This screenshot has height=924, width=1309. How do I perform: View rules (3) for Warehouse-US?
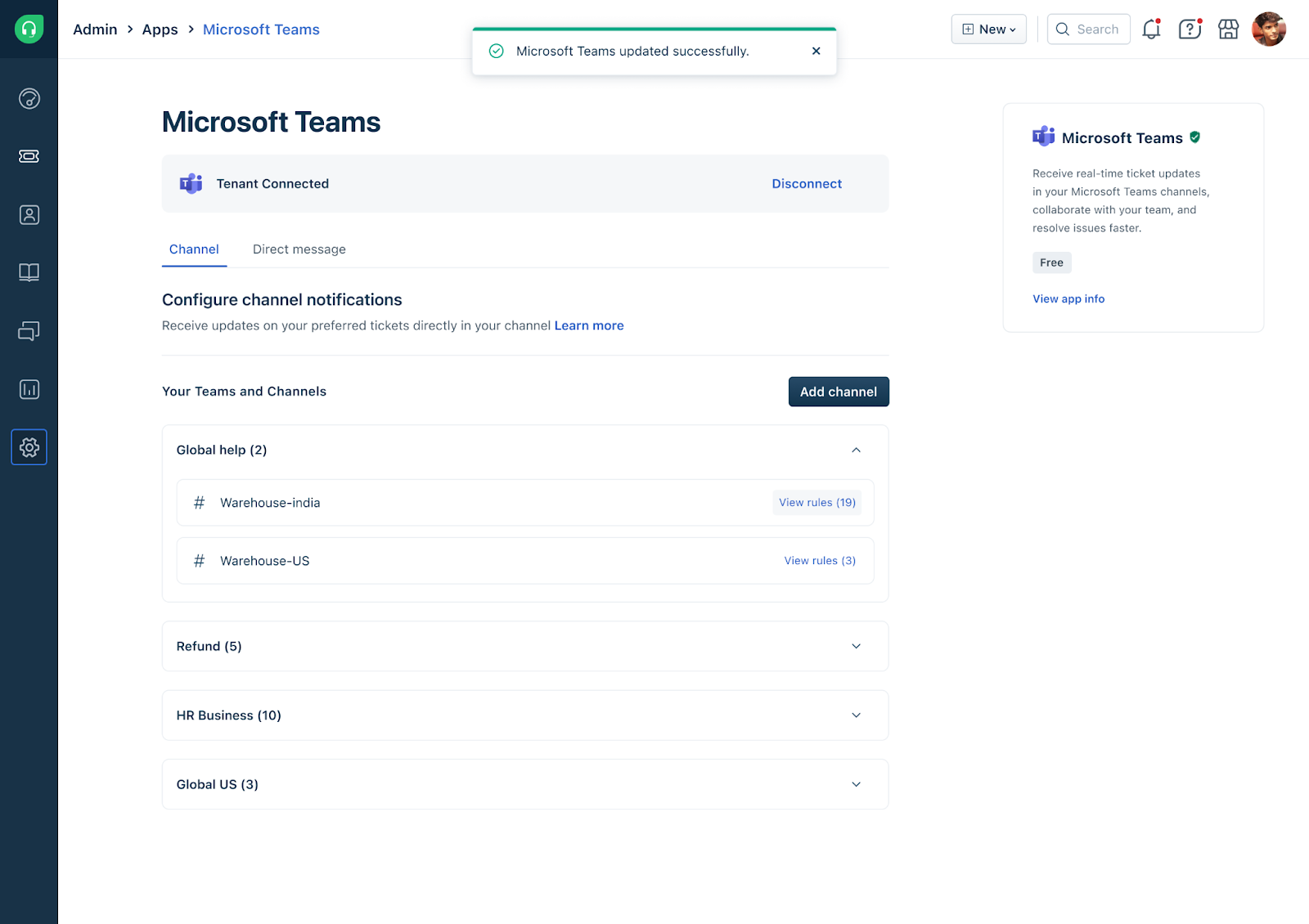[x=820, y=561]
